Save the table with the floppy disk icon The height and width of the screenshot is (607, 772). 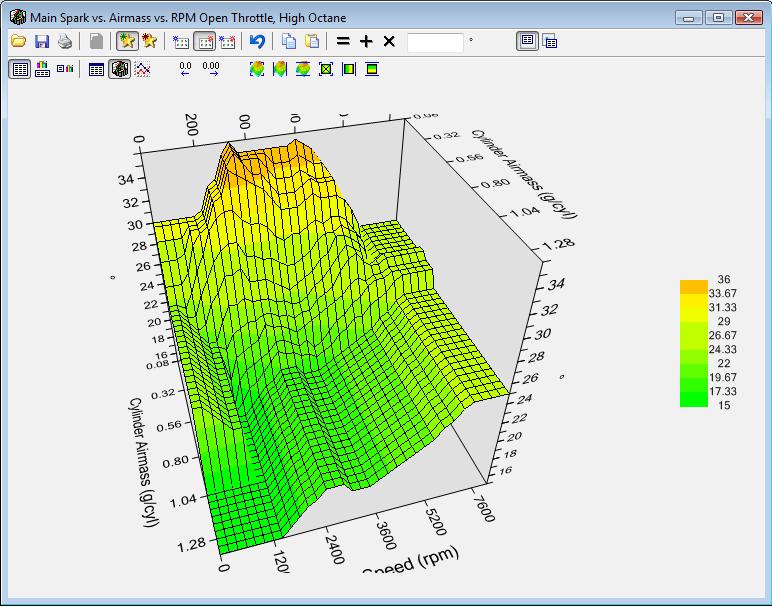pos(42,41)
